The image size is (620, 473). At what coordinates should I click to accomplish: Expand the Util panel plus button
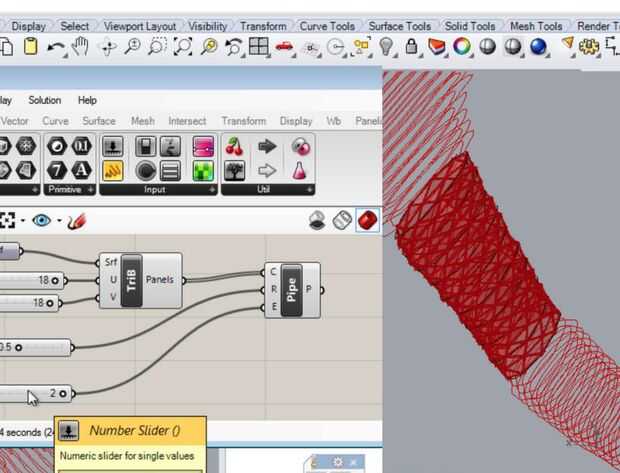[x=310, y=190]
